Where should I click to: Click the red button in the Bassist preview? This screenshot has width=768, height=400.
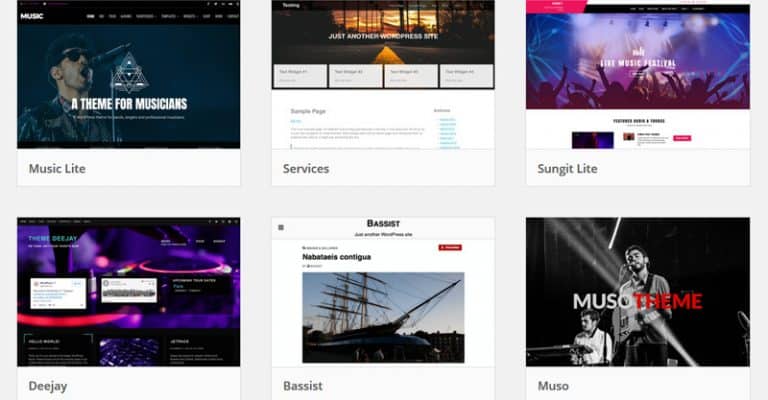[450, 247]
